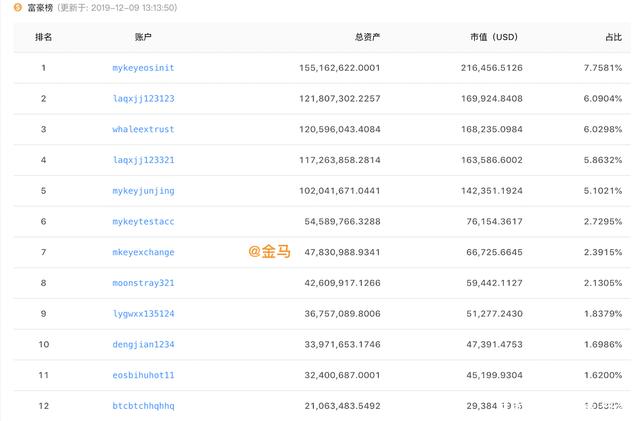Select total assets value 47,830,988.9341
The height and width of the screenshot is (421, 640).
coord(342,252)
